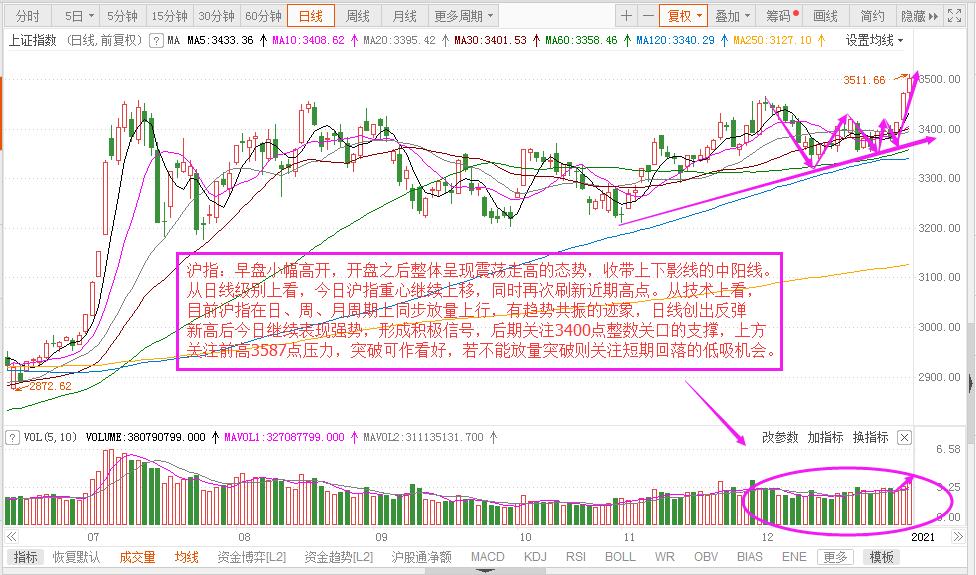Open 复权 adjustment dropdown

[684, 16]
